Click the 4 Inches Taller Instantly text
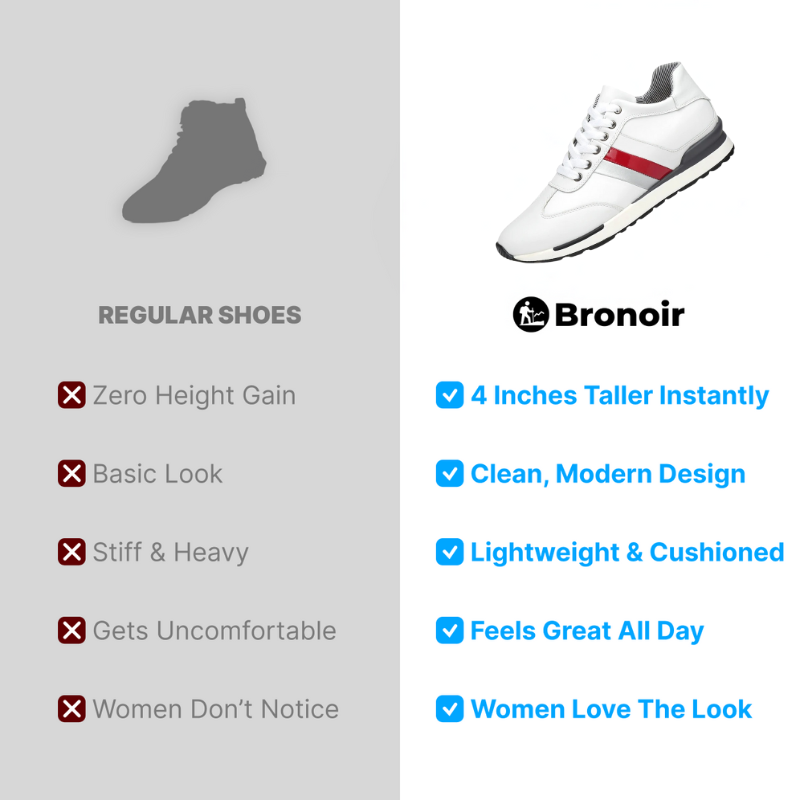 pyautogui.click(x=619, y=396)
